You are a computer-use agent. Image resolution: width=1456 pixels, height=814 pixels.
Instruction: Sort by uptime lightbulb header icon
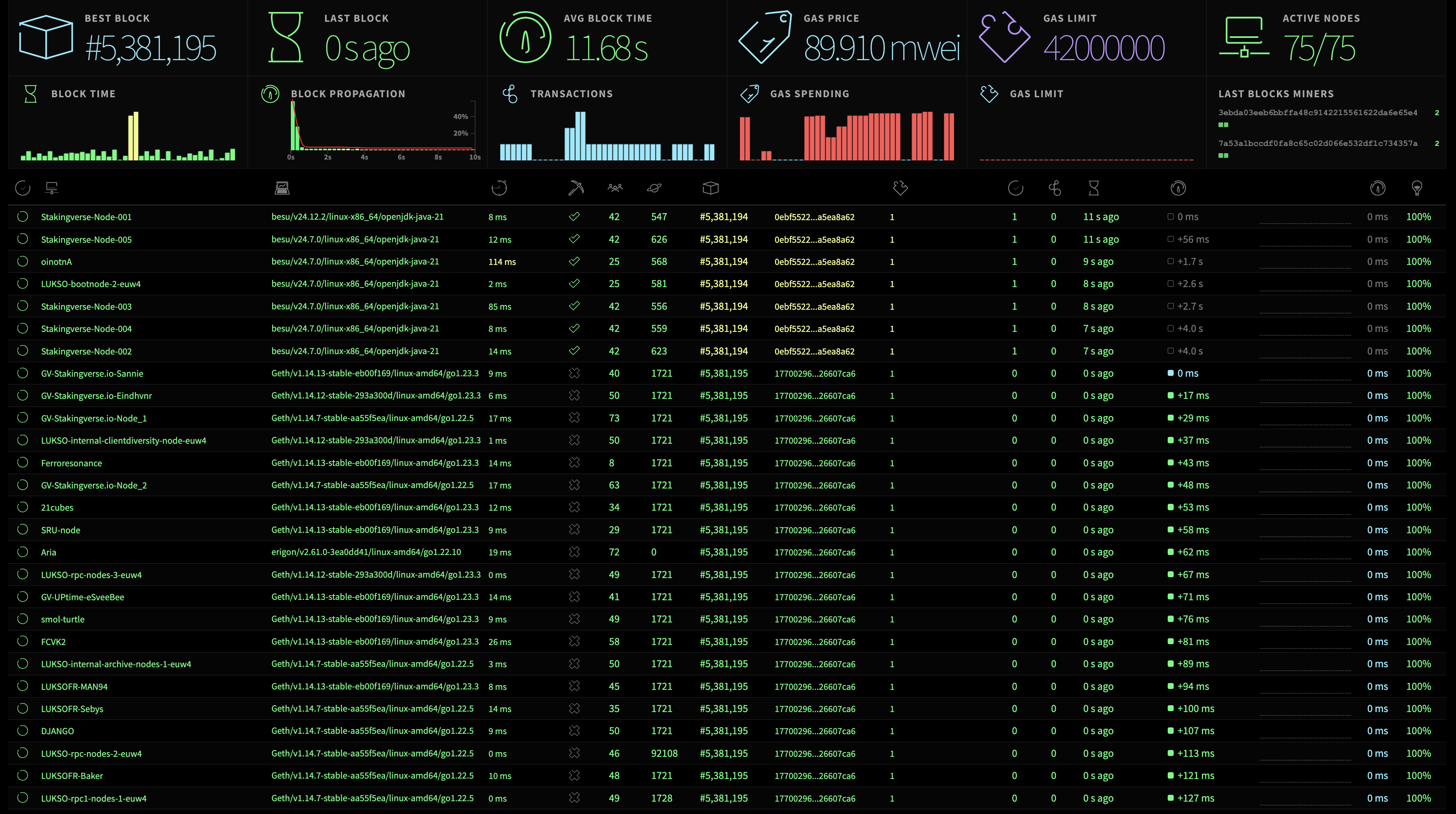1417,188
